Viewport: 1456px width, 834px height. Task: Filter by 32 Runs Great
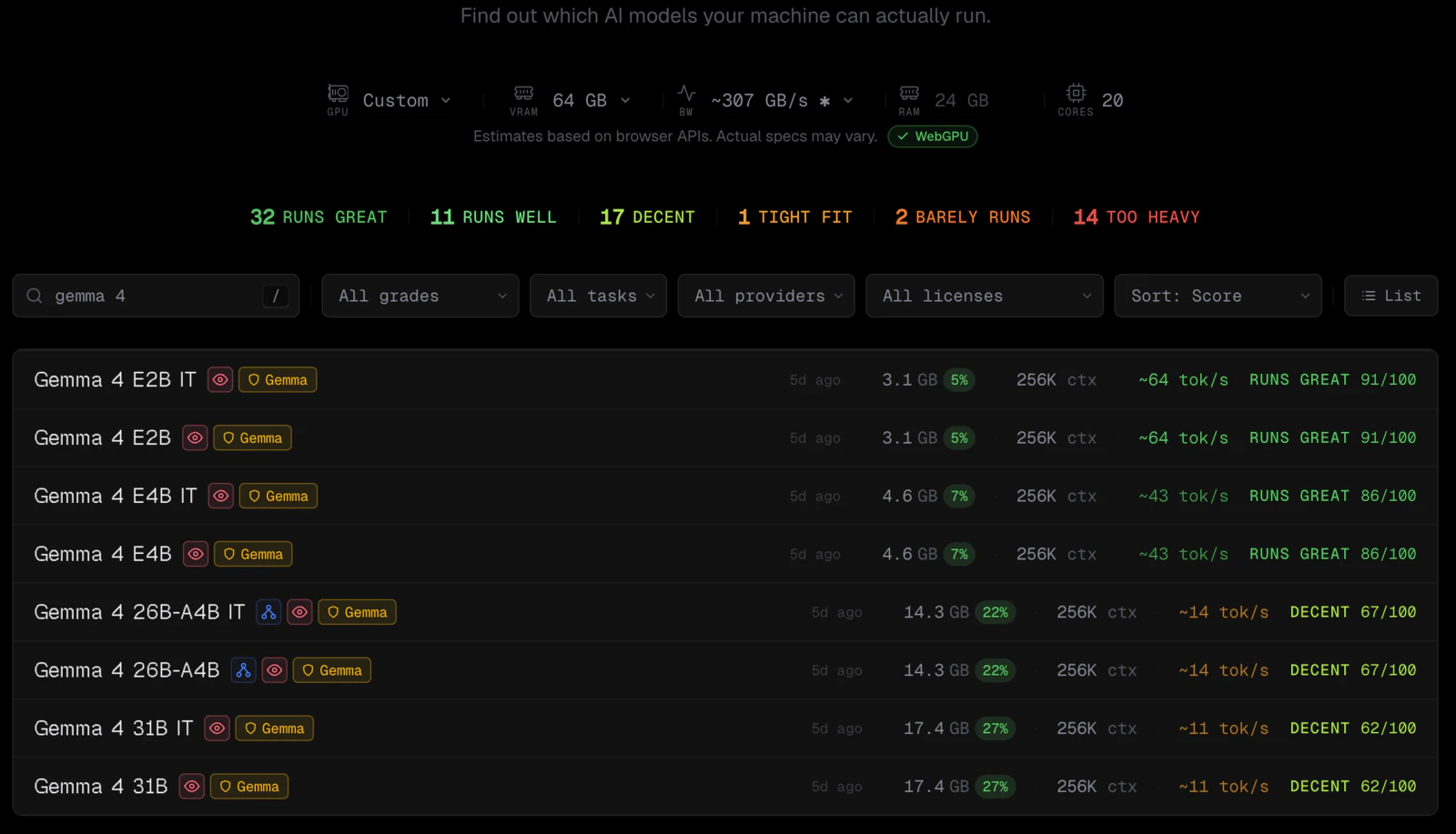coord(318,217)
